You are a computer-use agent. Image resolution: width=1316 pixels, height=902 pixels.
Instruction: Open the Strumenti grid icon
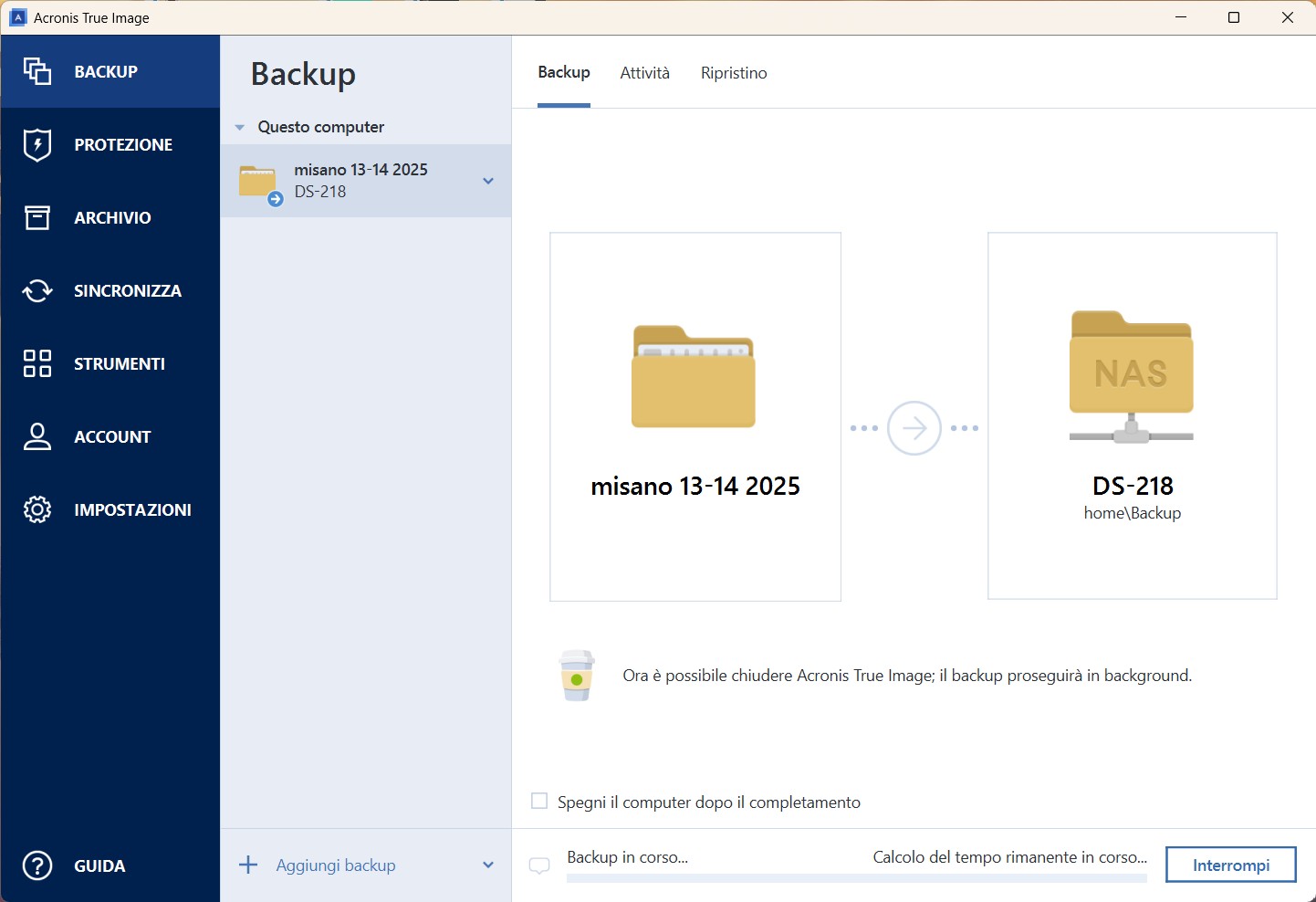[37, 363]
